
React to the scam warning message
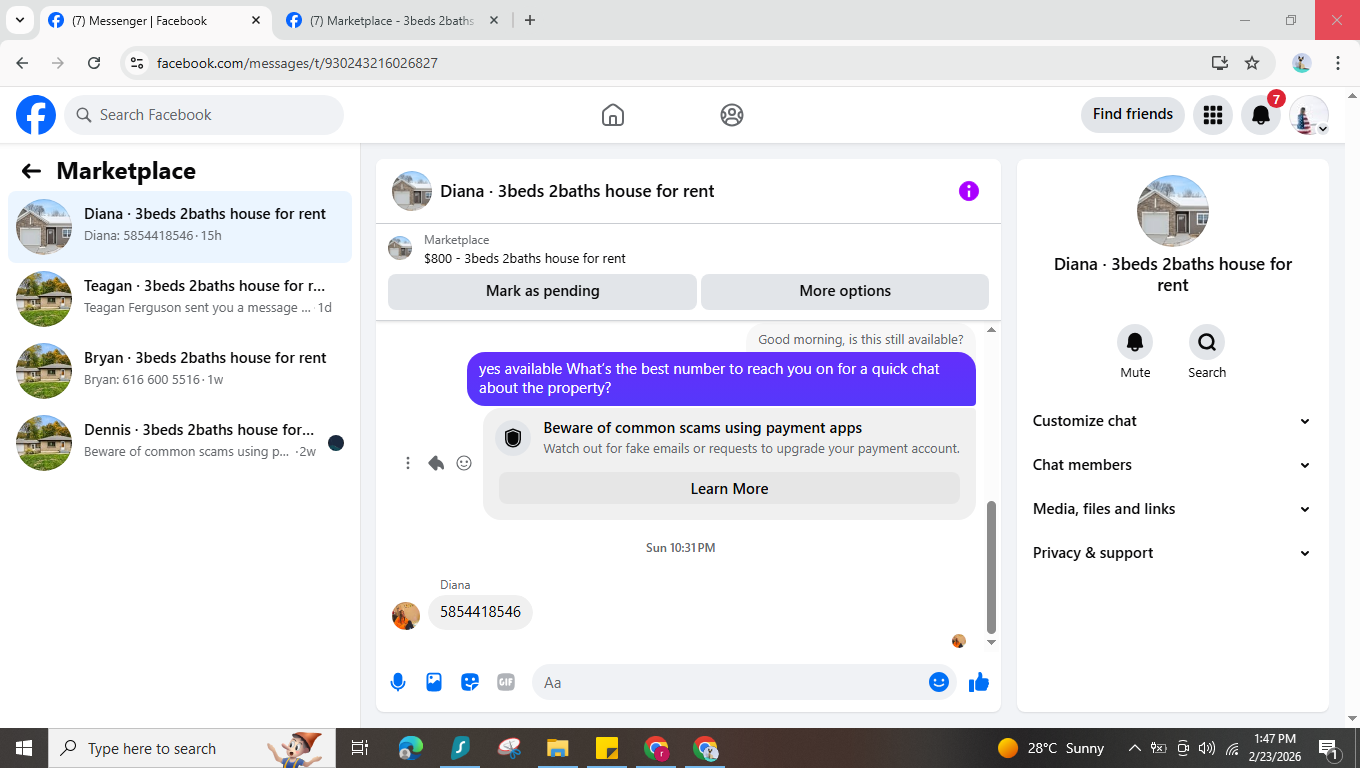(464, 463)
